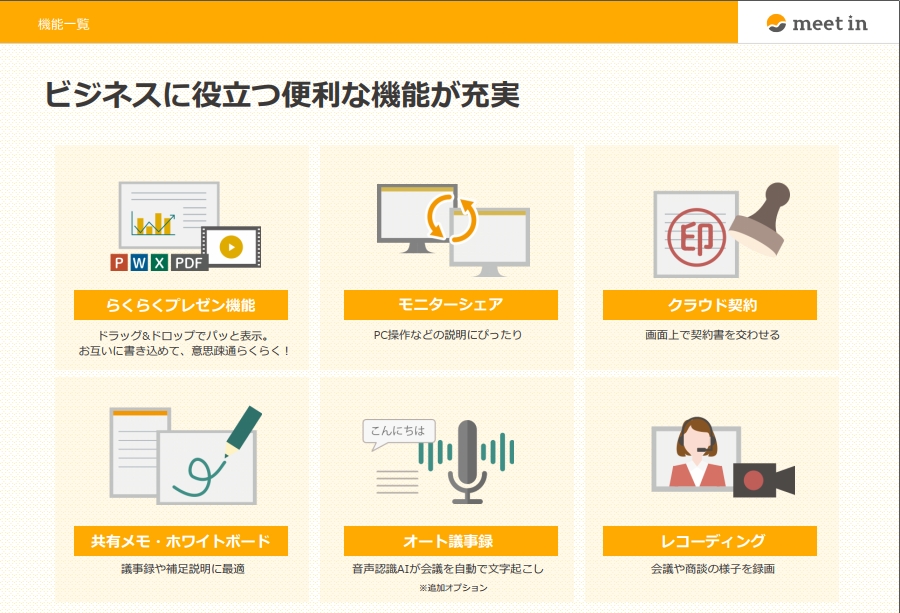
Task: Click the memo notepad page icon
Action: pyautogui.click(x=134, y=452)
